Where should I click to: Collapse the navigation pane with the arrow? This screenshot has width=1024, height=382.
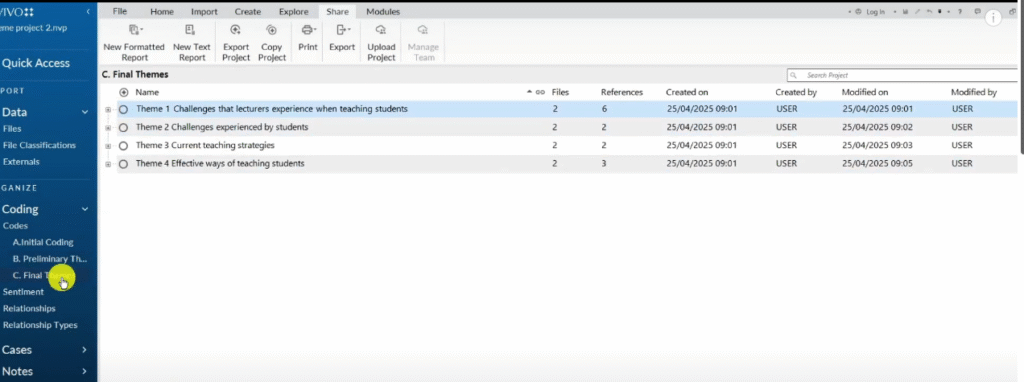(88, 12)
